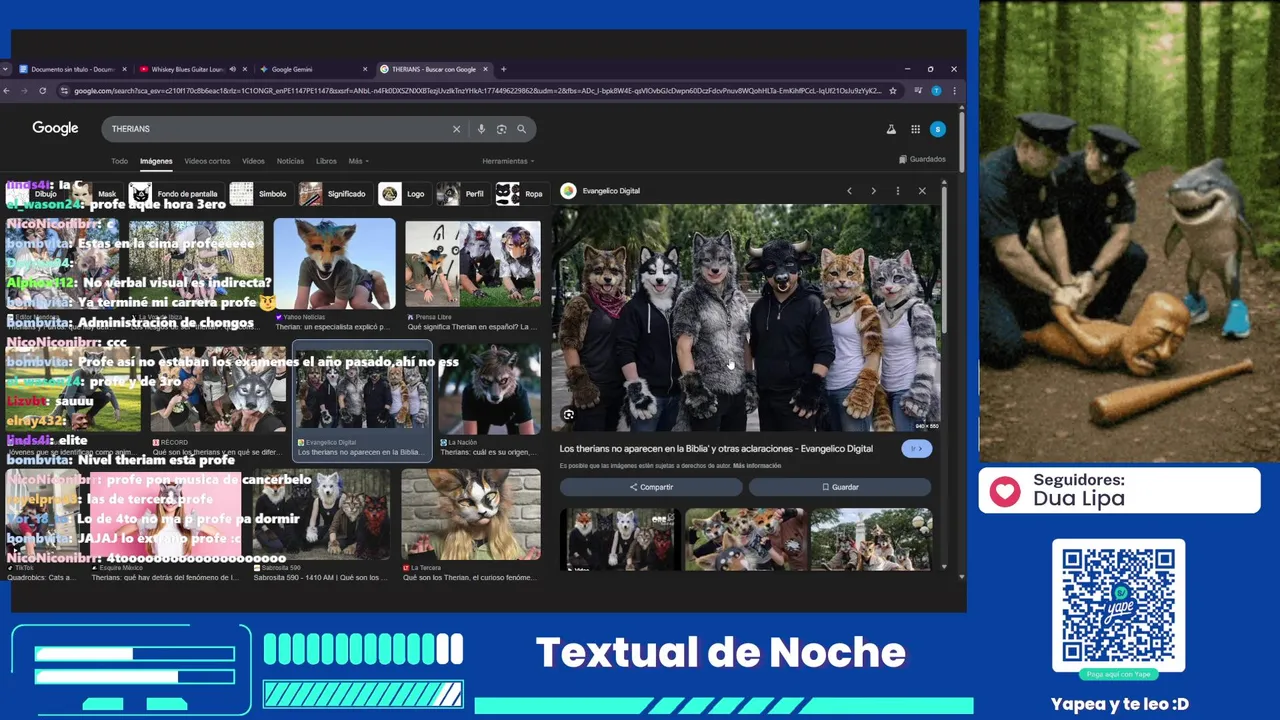
Task: Click the magnifier search icon
Action: (x=521, y=129)
